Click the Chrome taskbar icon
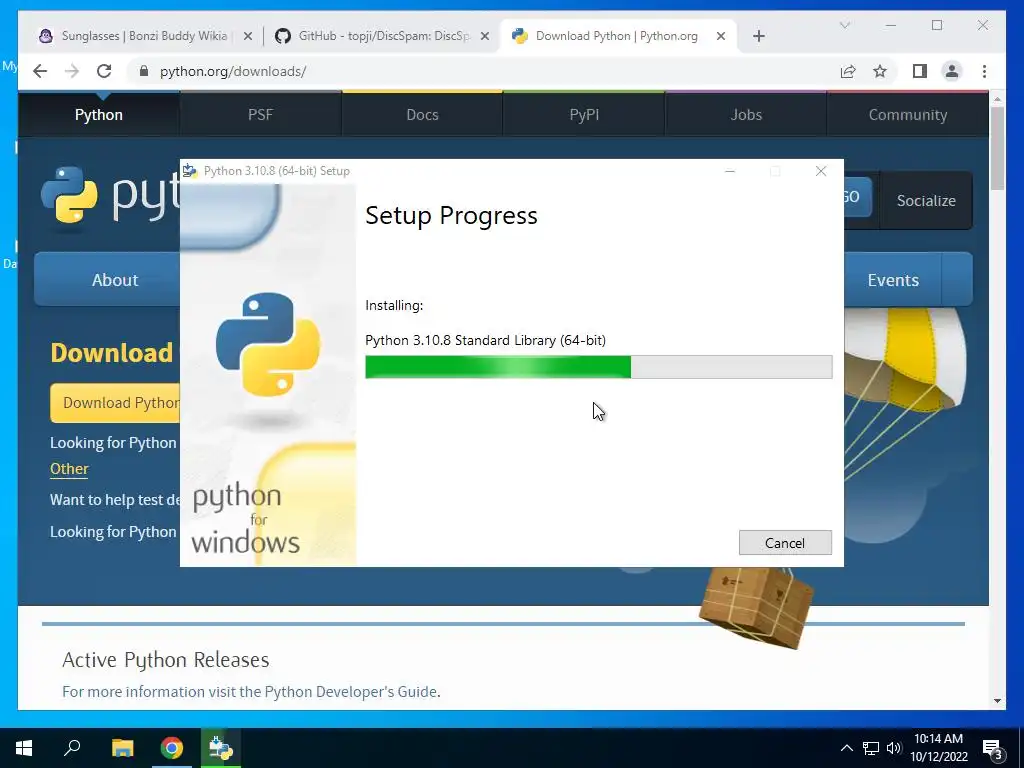Screen dimensions: 1024x768 (x=172, y=748)
